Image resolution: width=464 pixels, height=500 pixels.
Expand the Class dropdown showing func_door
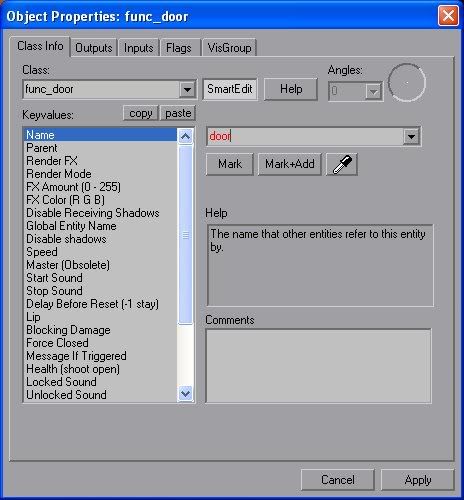(187, 90)
